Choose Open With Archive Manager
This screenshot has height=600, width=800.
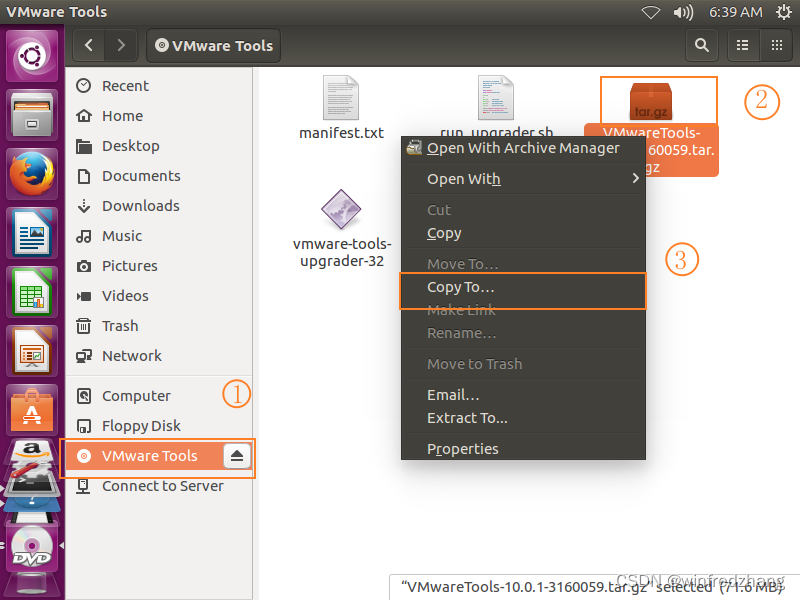[523, 148]
